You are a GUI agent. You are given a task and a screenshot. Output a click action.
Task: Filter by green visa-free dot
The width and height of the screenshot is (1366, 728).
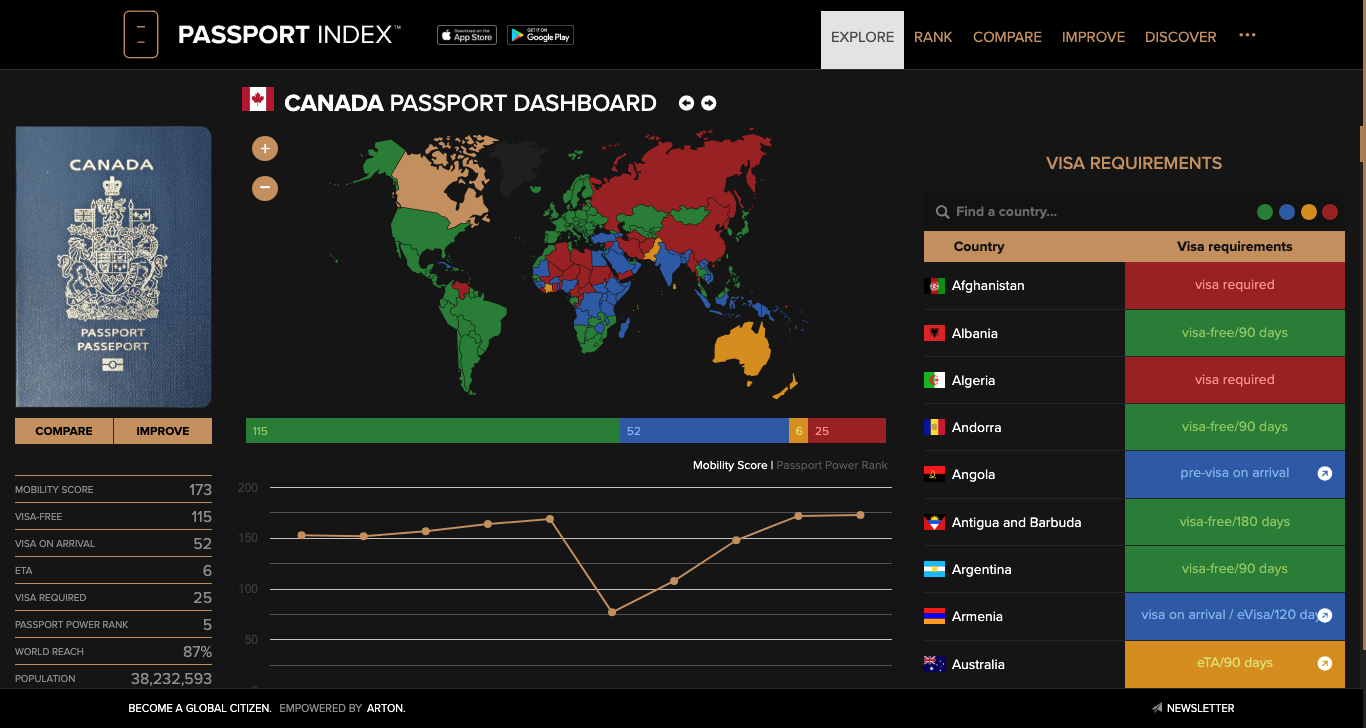[x=1265, y=212]
